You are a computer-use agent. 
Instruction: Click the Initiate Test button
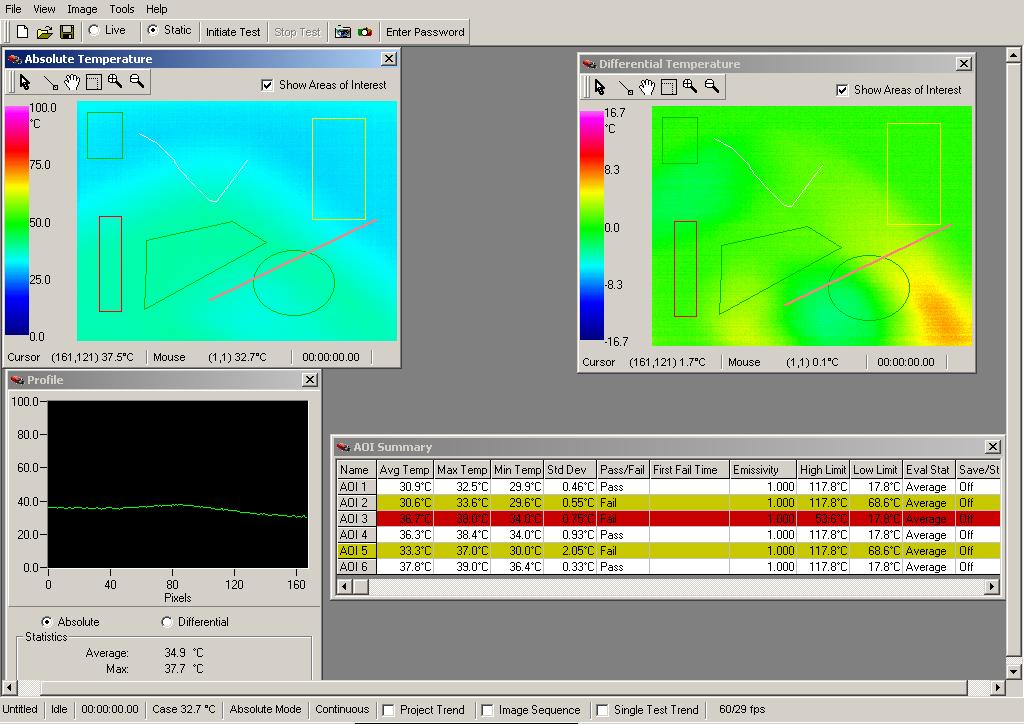(x=232, y=32)
